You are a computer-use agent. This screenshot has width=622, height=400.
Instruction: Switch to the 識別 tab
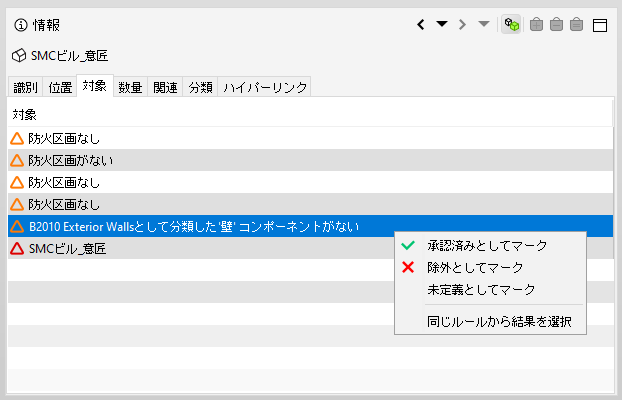click(25, 87)
